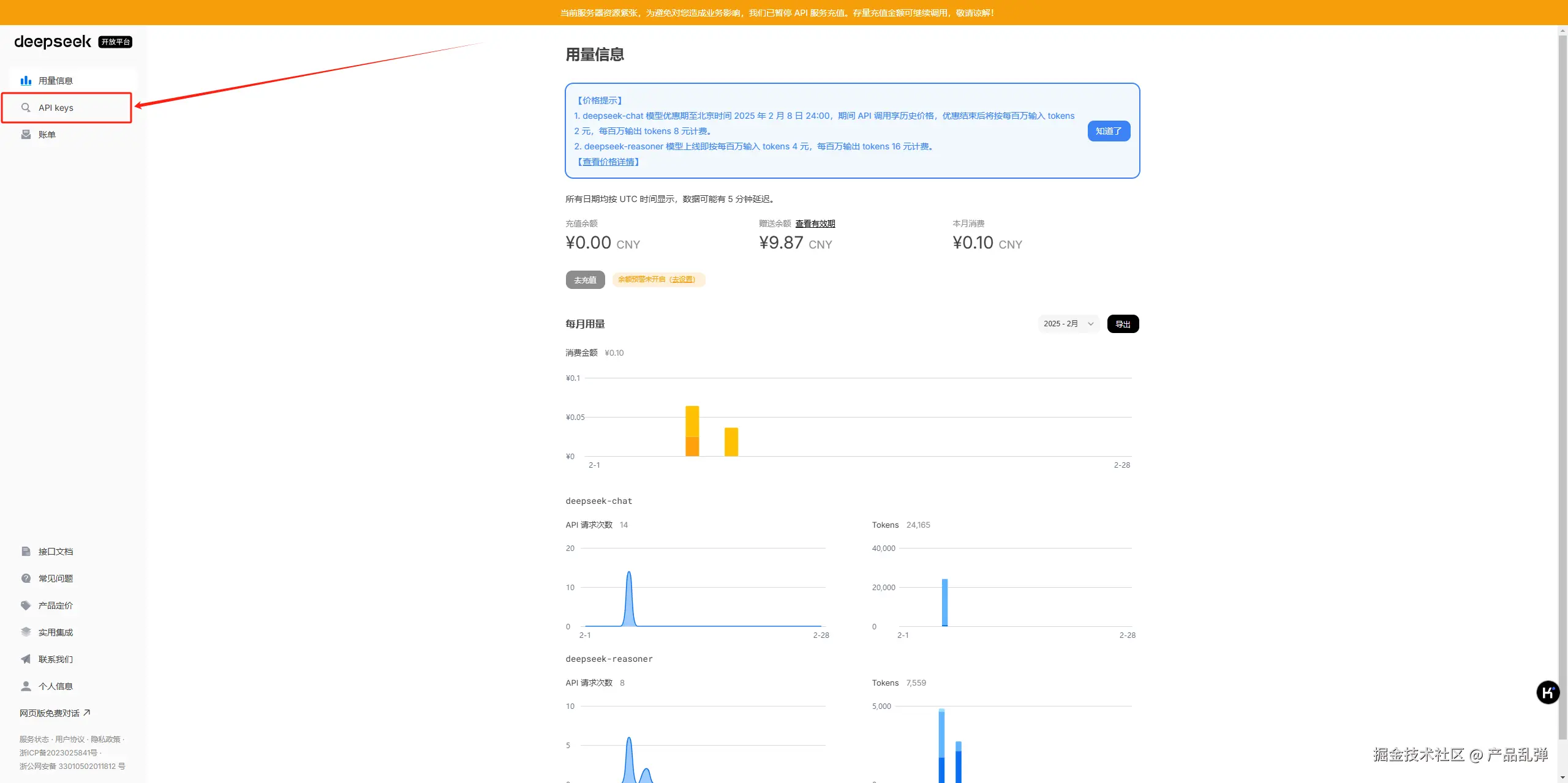
Task: Click the floating black circle assistant icon
Action: pos(1548,692)
